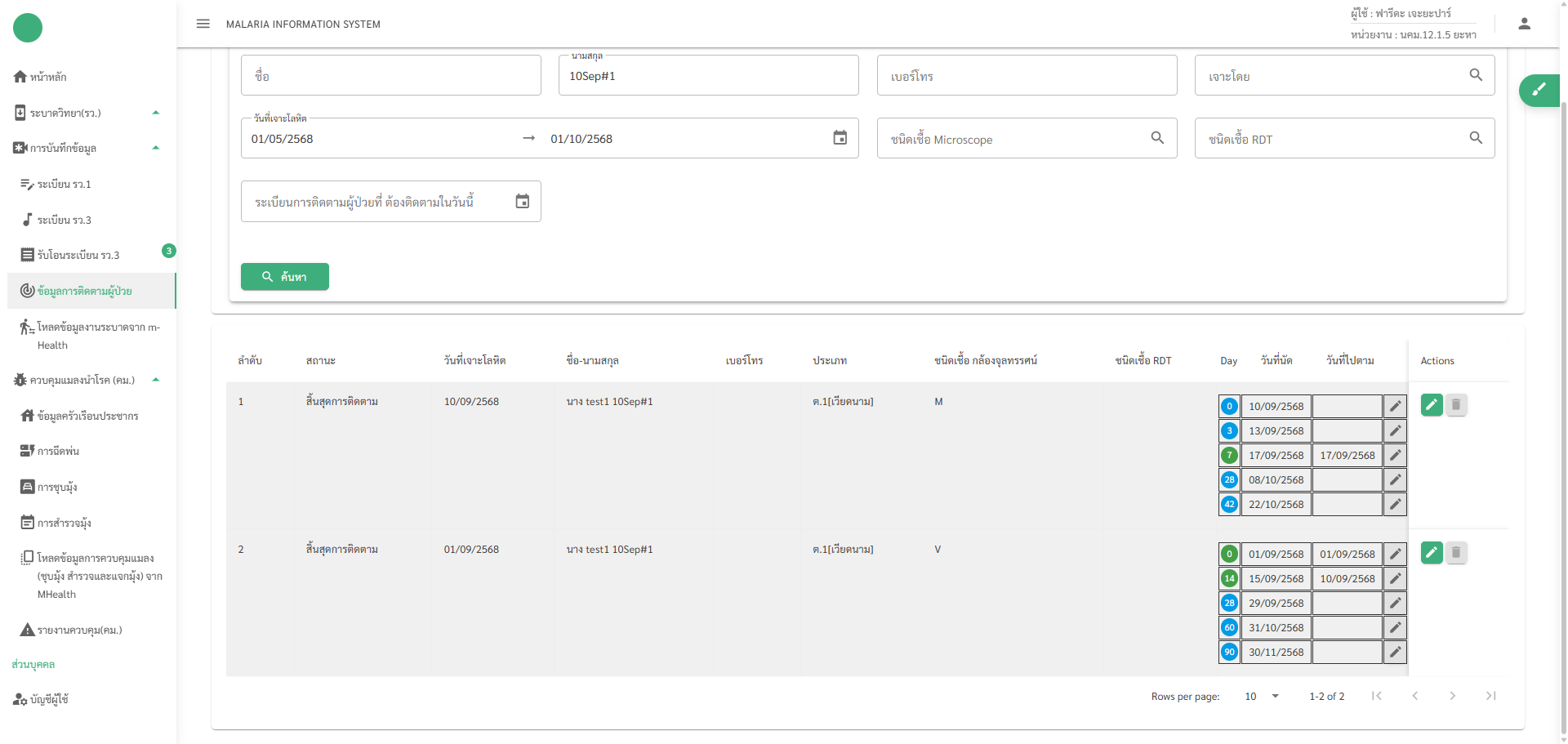The height and width of the screenshot is (744, 1568).
Task: Click the green ค้นหา search button
Action: click(x=284, y=277)
